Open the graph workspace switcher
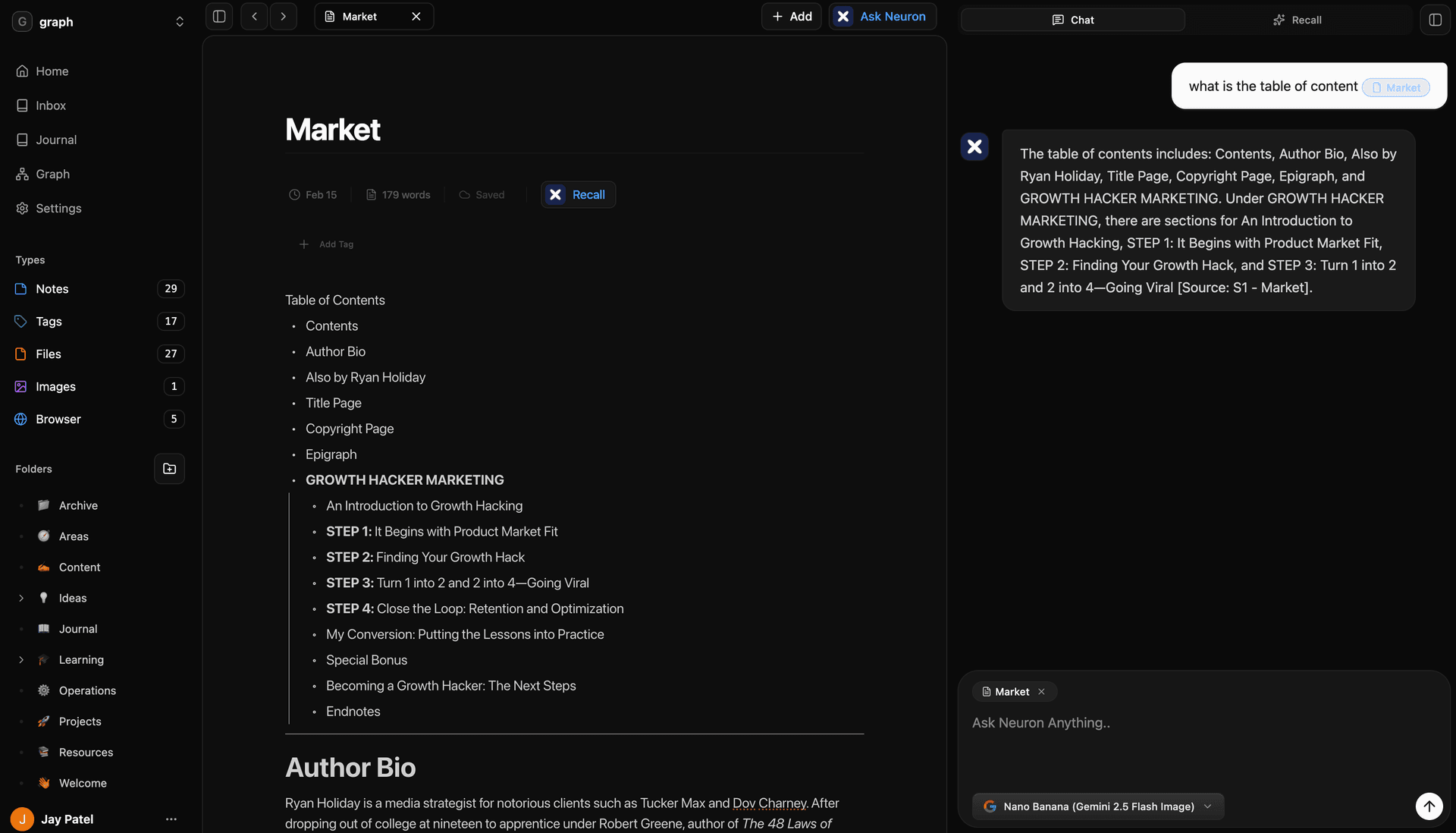 [179, 21]
